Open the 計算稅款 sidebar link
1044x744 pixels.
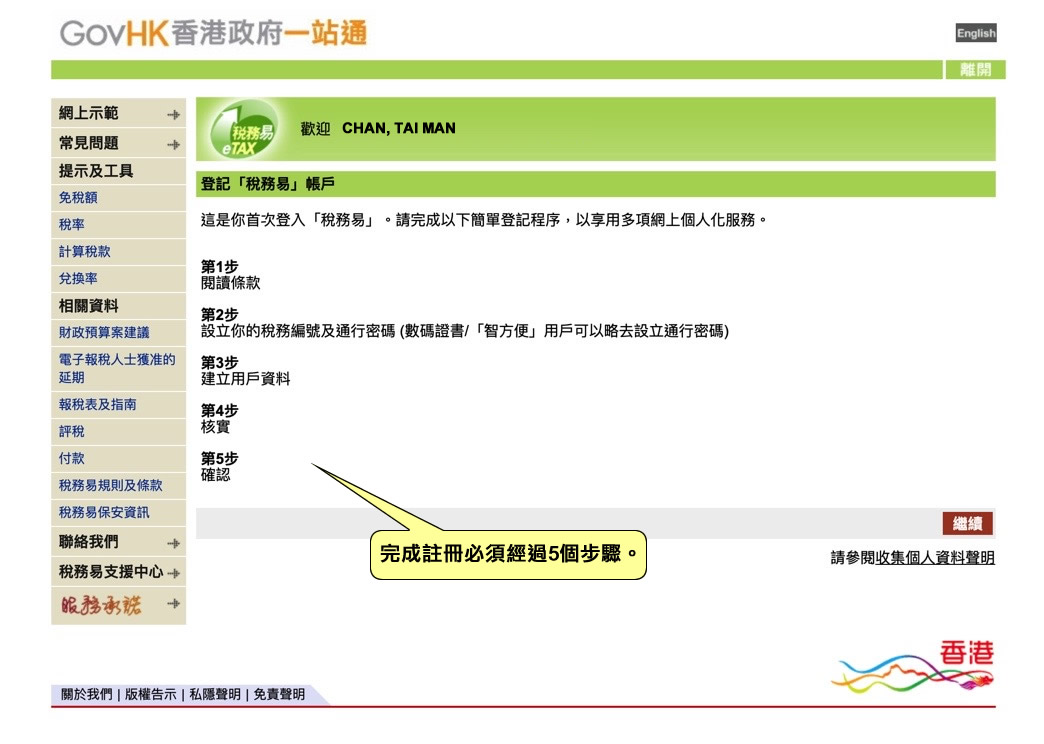pyautogui.click(x=85, y=252)
